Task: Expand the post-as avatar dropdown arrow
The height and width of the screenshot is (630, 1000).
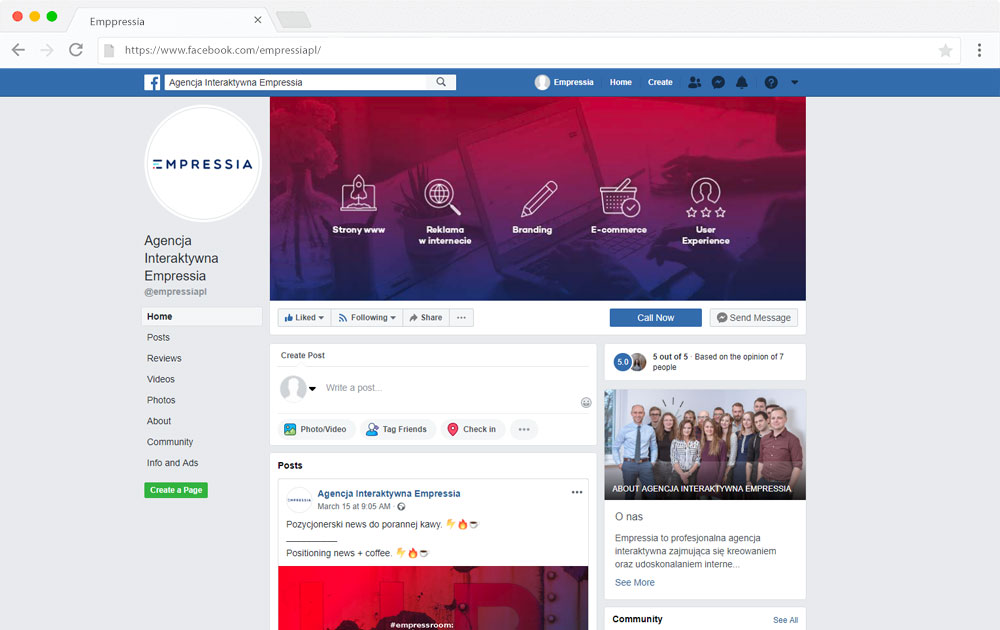Action: coord(312,388)
